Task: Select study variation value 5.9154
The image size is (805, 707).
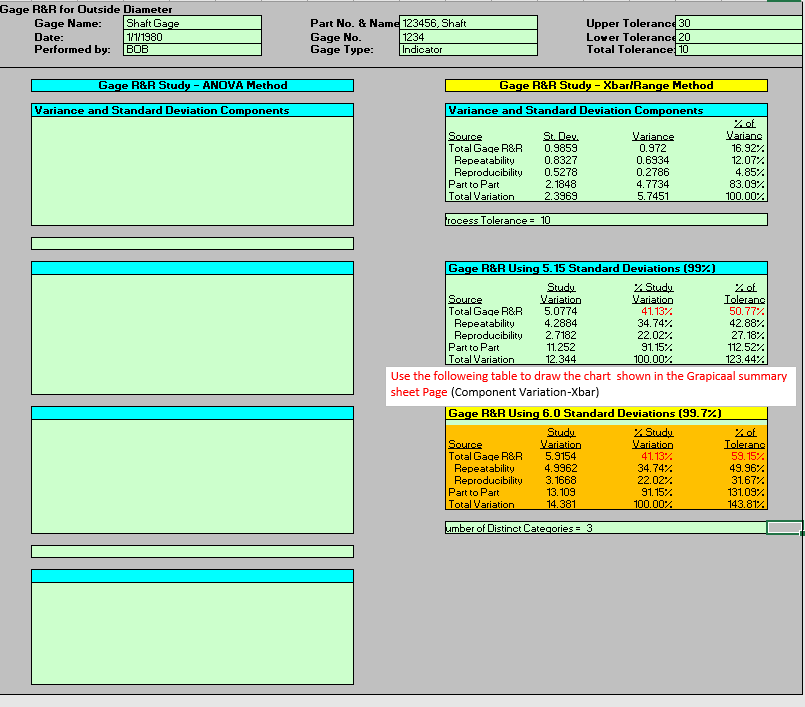Action: pyautogui.click(x=561, y=456)
